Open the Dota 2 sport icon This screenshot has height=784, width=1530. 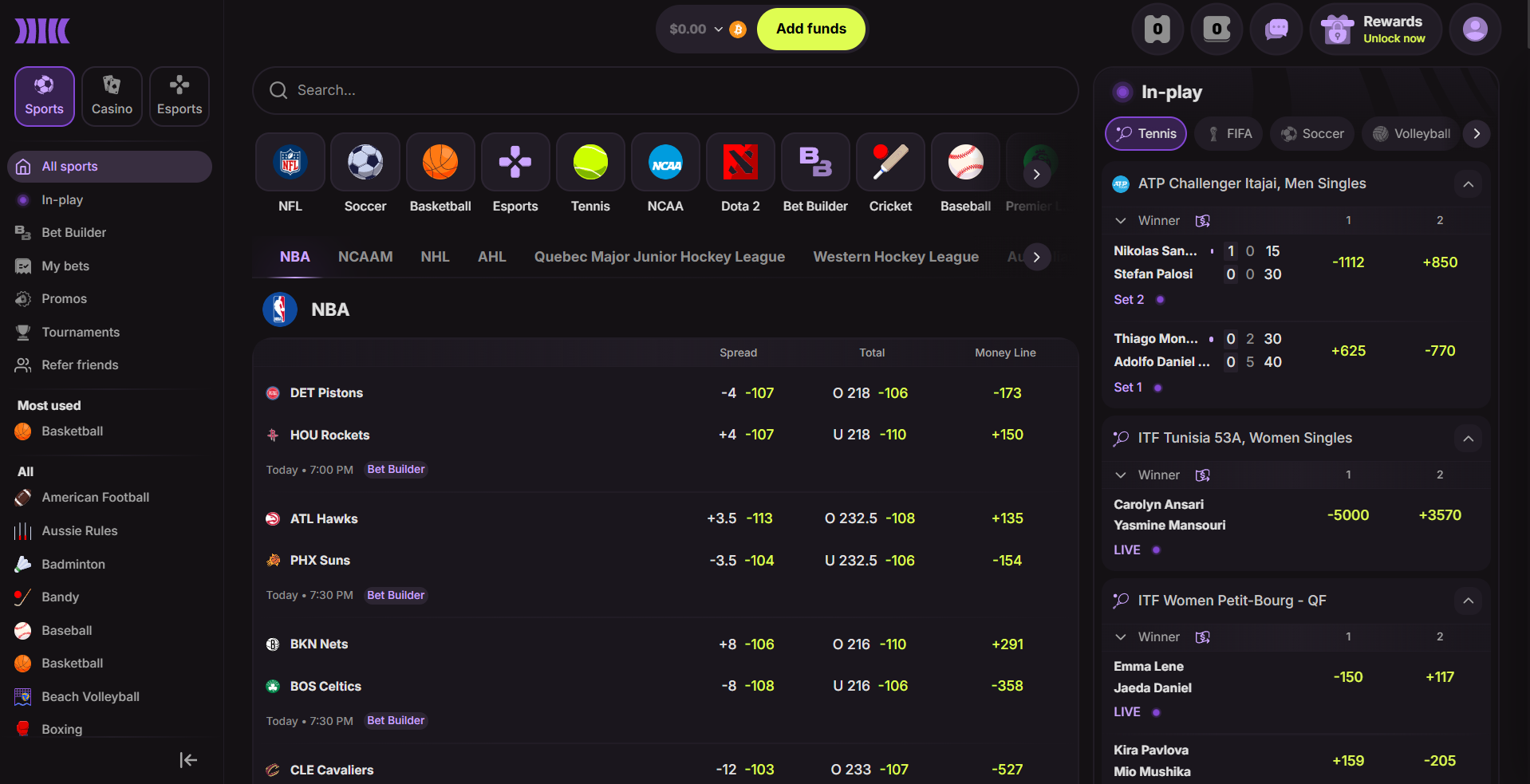click(x=740, y=163)
